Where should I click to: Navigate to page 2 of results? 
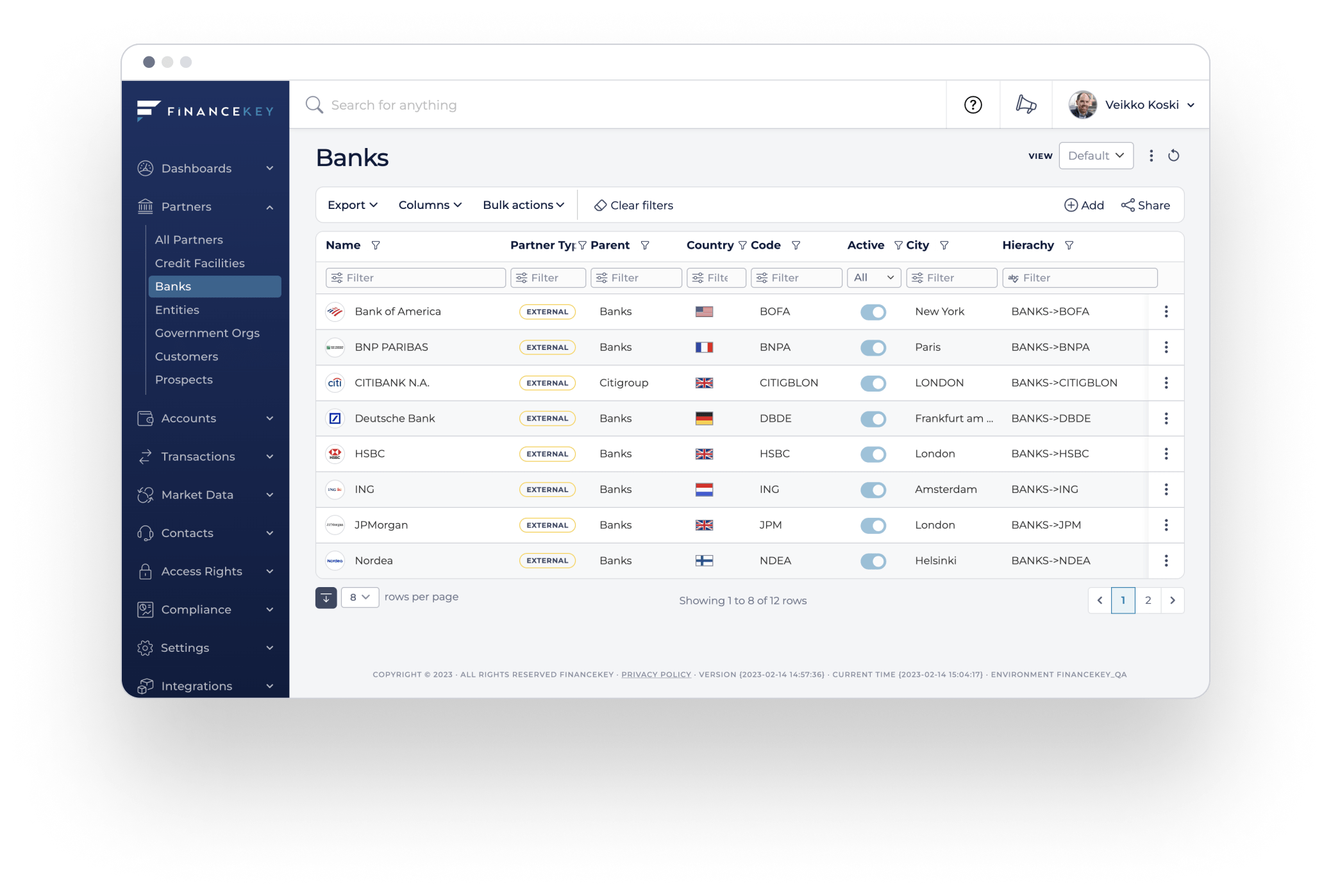pyautogui.click(x=1148, y=600)
